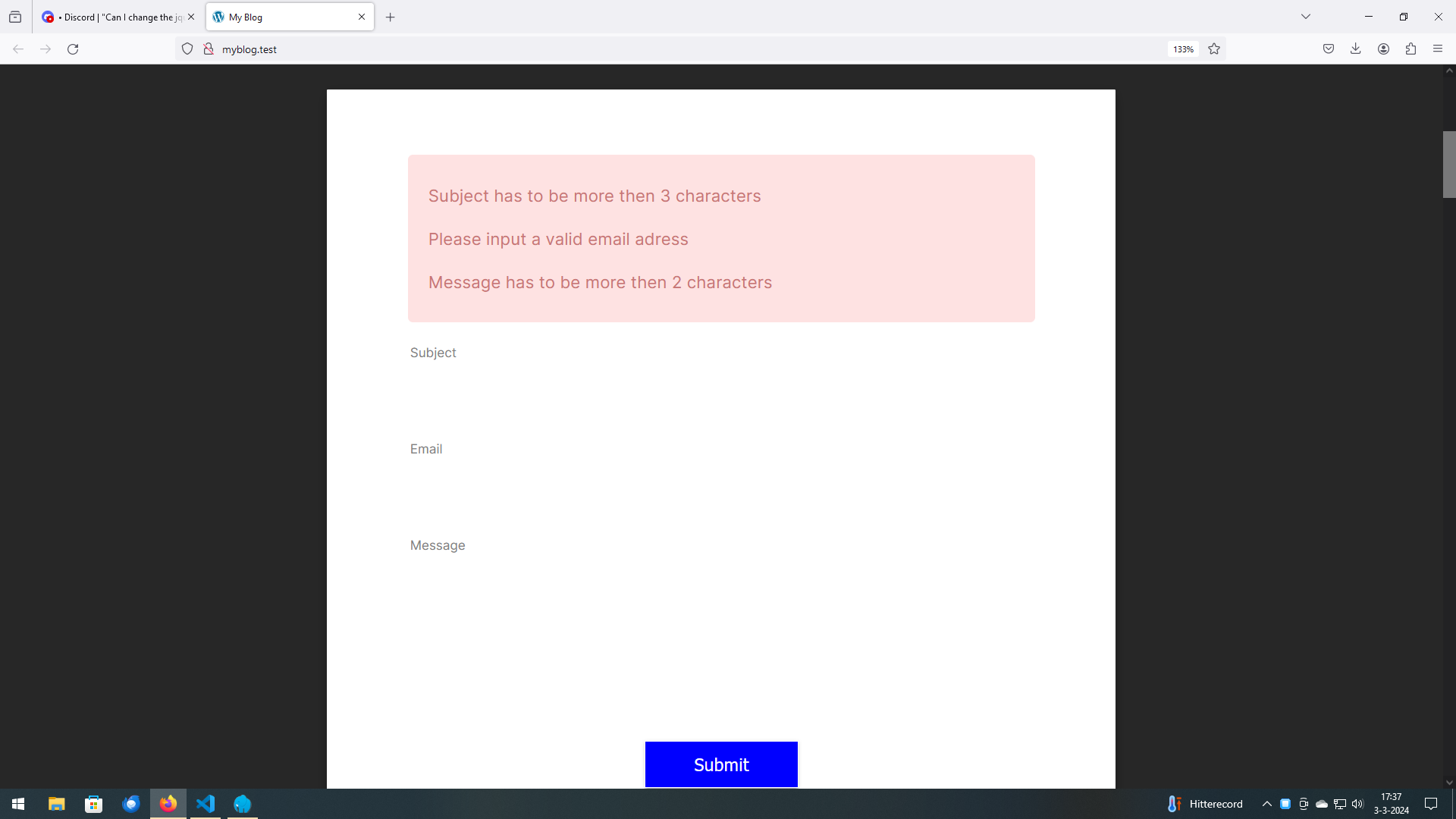Open Firefox View button
Screen dimensions: 1456x819
coord(15,17)
